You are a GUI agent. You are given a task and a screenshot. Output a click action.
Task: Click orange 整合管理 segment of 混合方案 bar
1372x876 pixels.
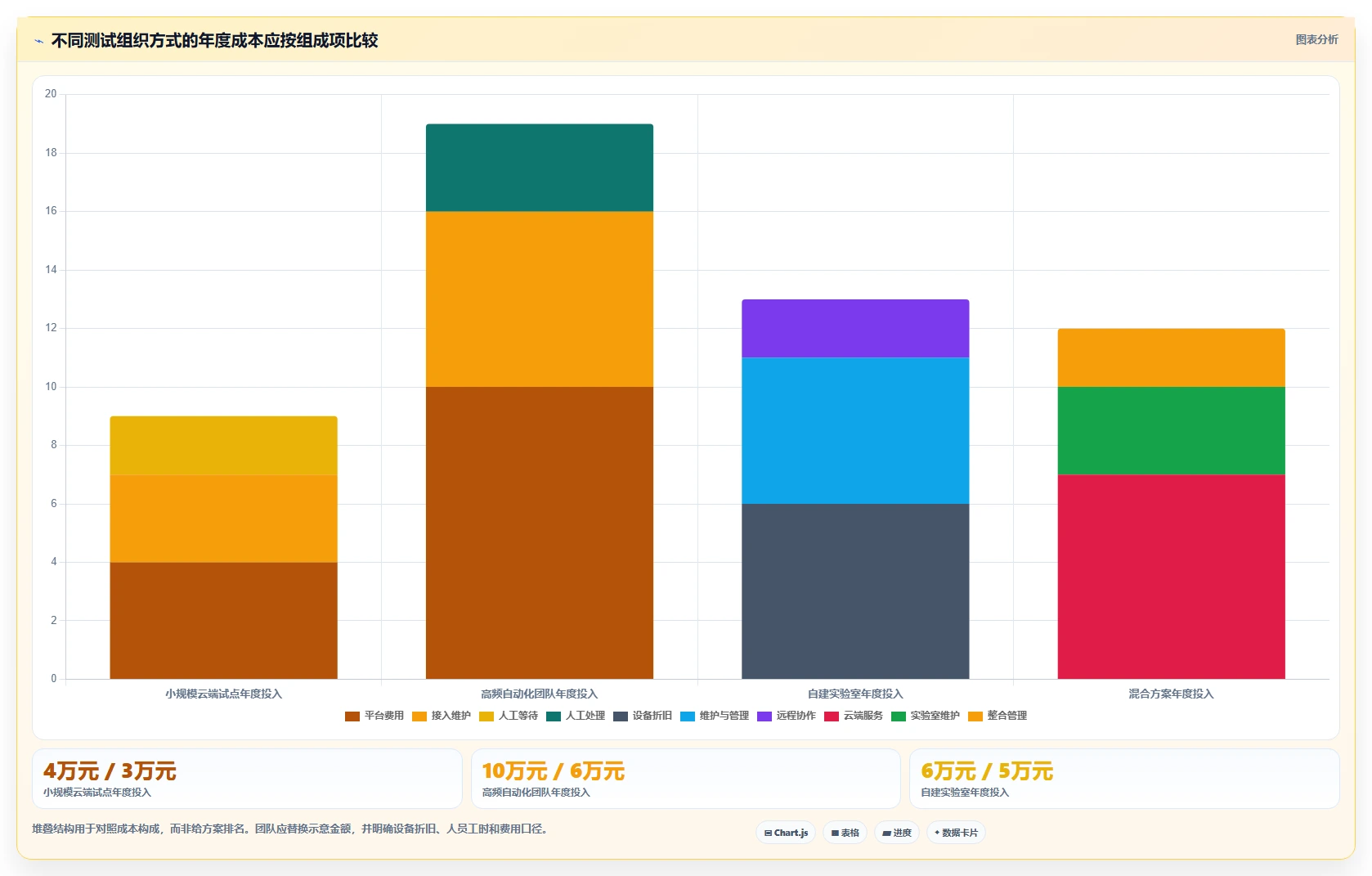pos(1171,358)
